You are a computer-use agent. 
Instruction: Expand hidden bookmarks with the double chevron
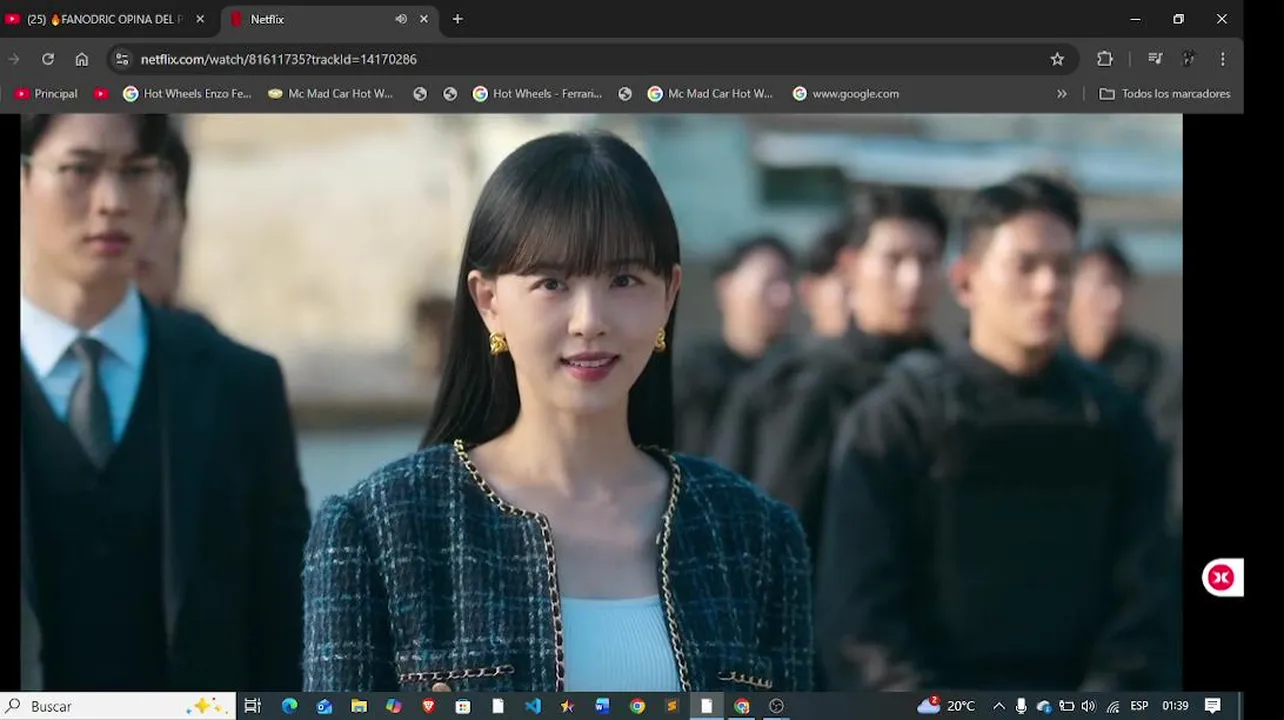tap(1062, 93)
